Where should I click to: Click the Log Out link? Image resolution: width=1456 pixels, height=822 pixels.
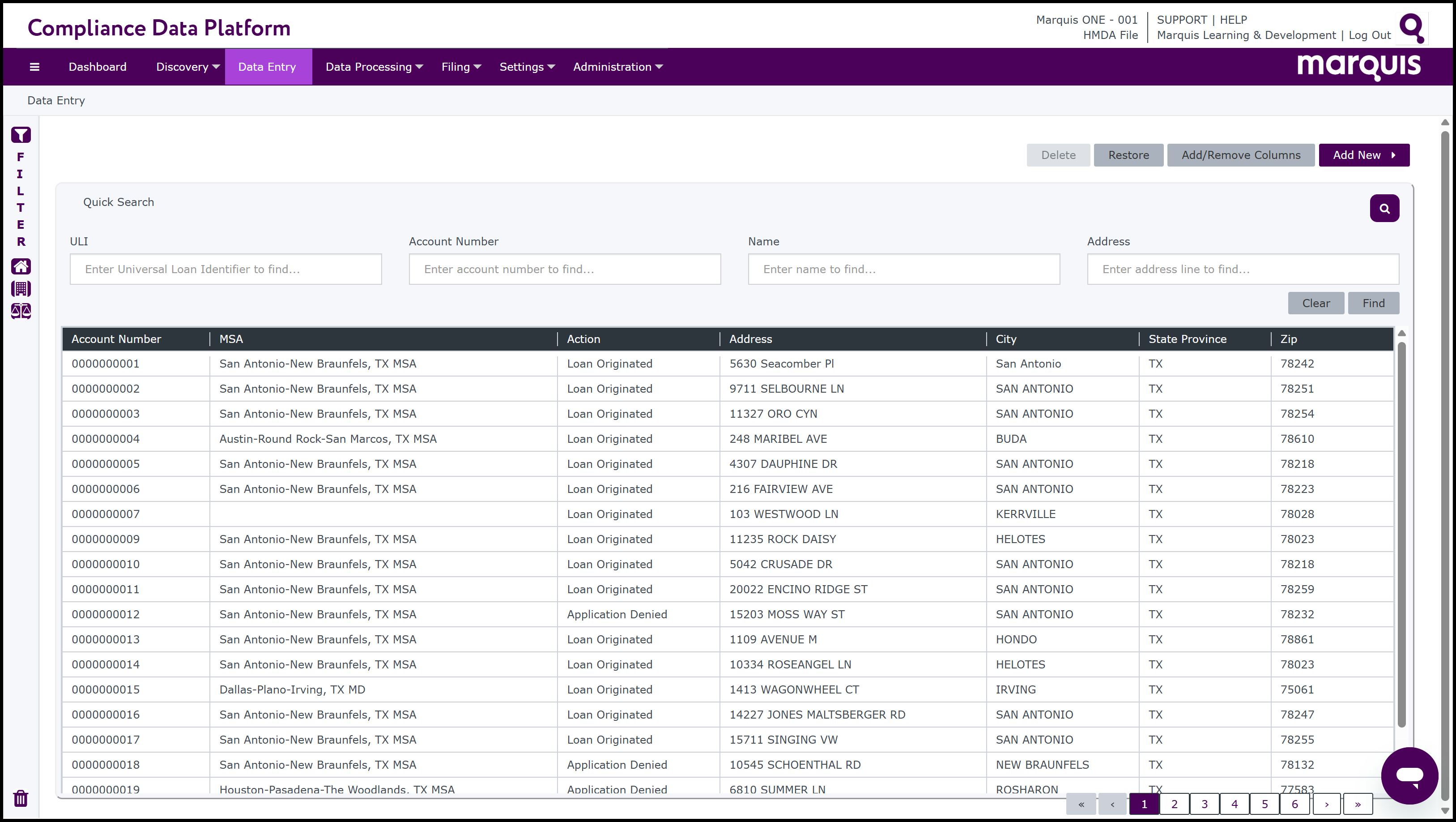[1370, 35]
